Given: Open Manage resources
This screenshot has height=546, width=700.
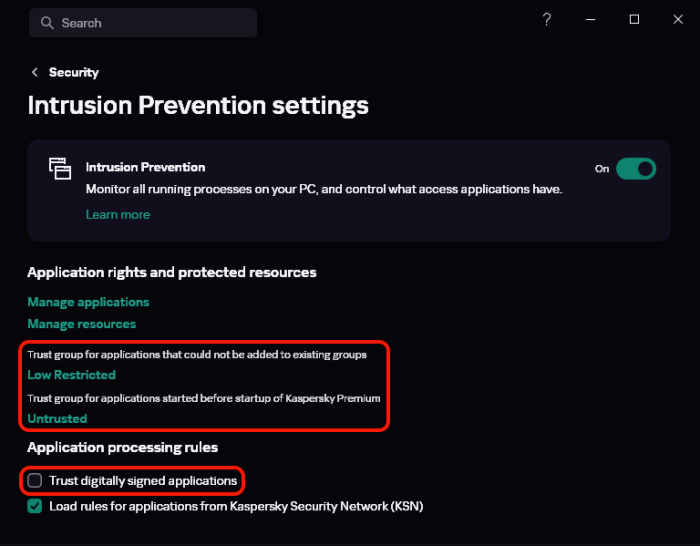Looking at the screenshot, I should (82, 324).
